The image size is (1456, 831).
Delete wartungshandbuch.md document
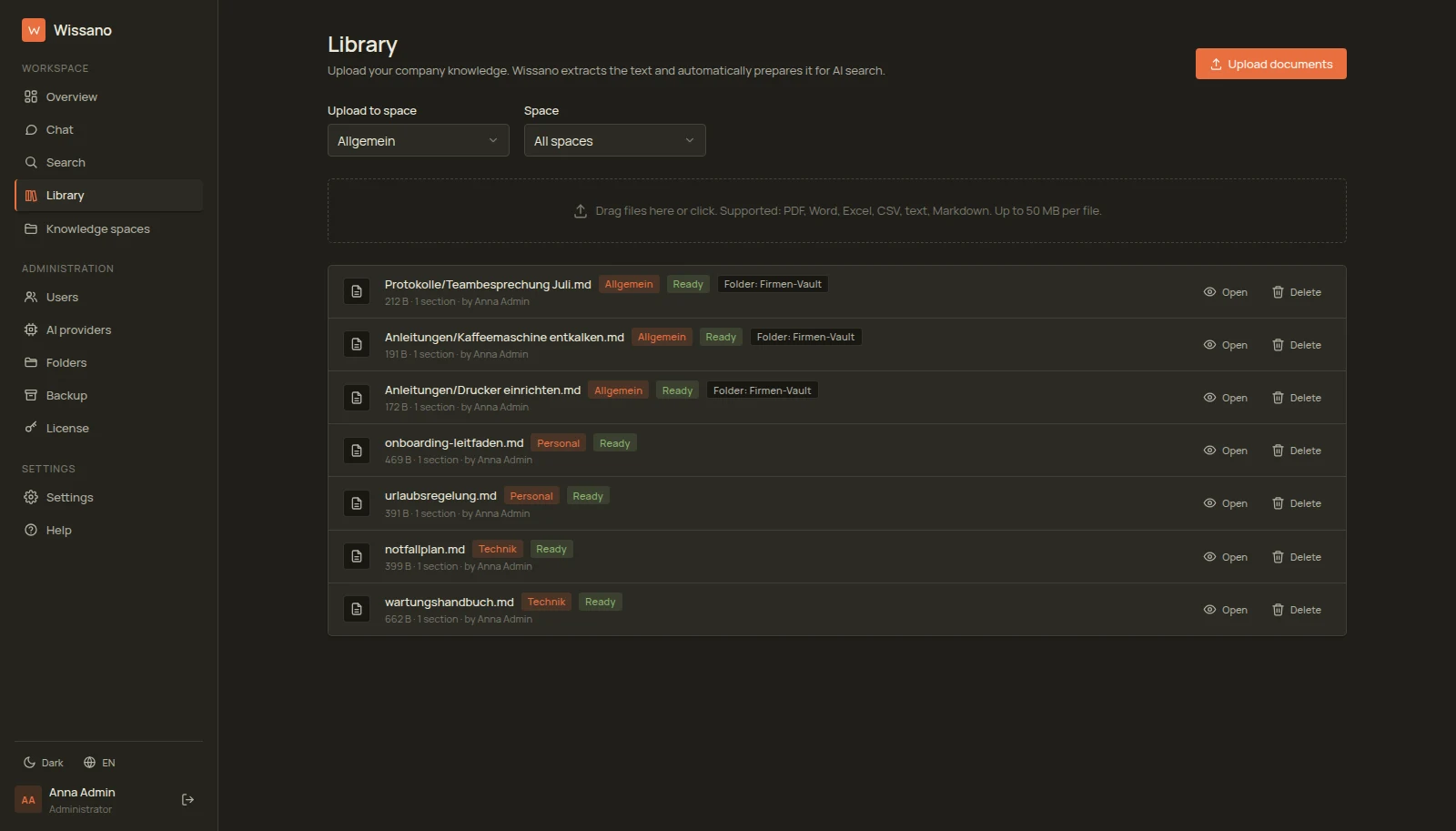[1296, 610]
